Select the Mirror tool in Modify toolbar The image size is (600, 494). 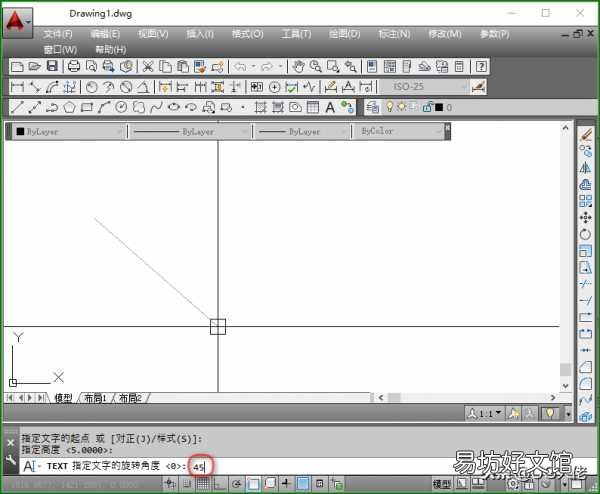coord(585,168)
